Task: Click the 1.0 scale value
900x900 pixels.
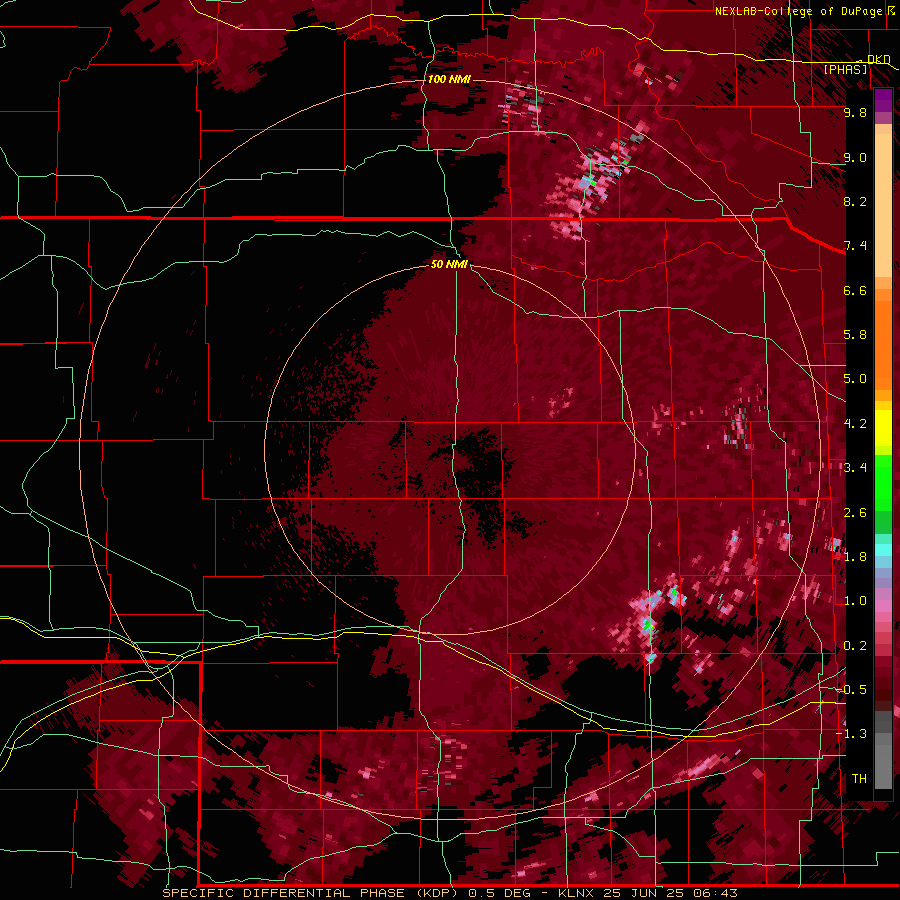Action: [x=855, y=601]
